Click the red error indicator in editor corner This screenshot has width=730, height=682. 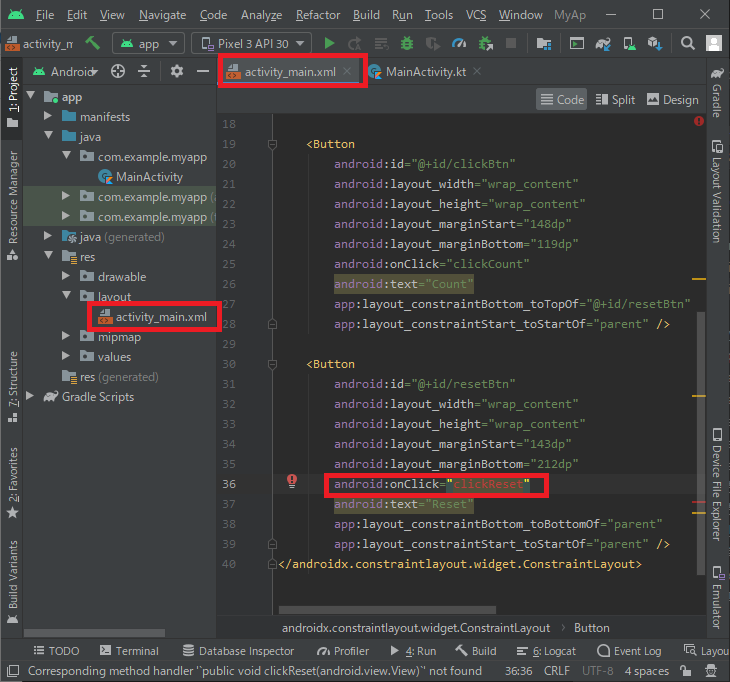(698, 121)
